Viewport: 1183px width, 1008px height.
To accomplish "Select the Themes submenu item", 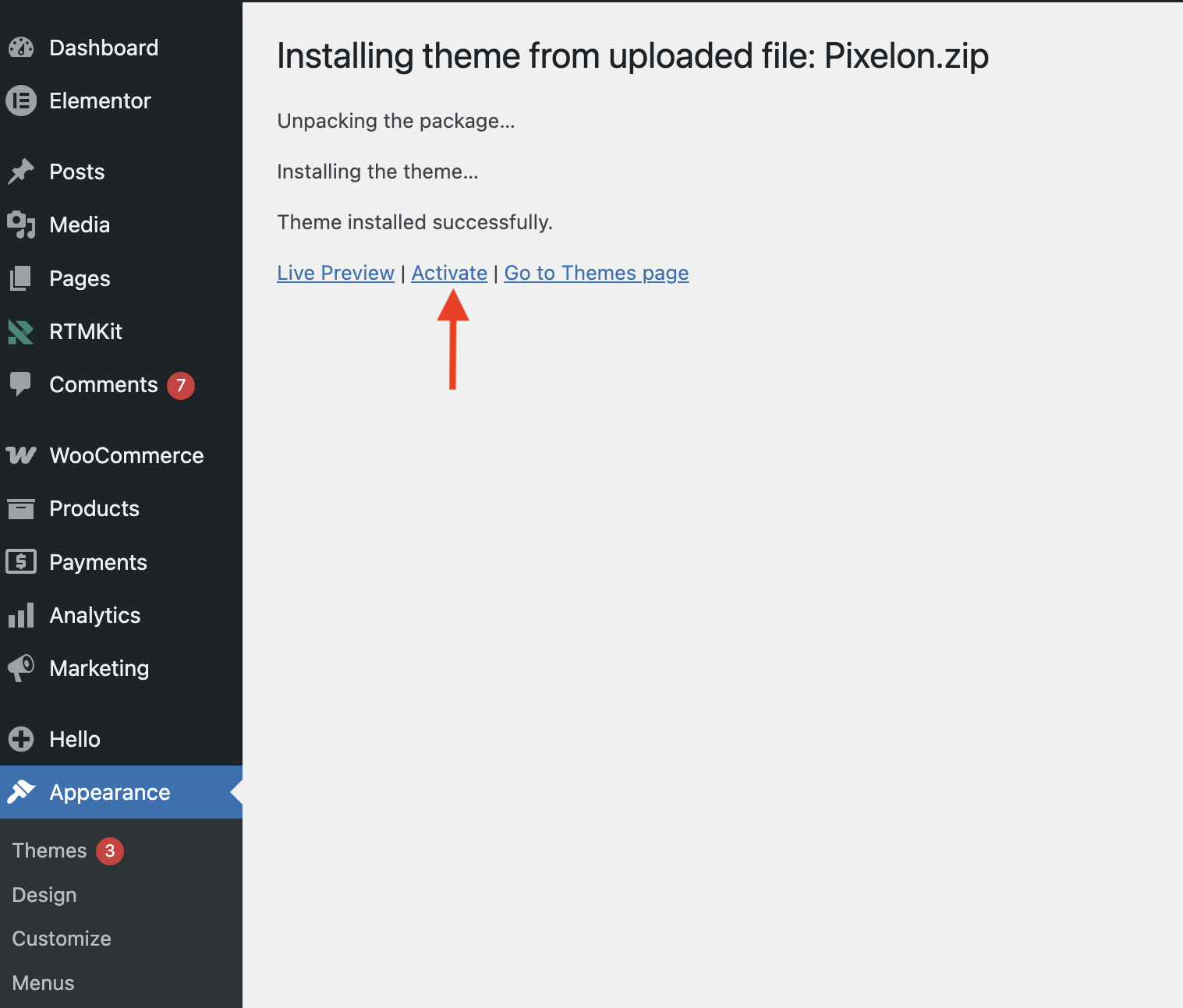I will click(50, 851).
